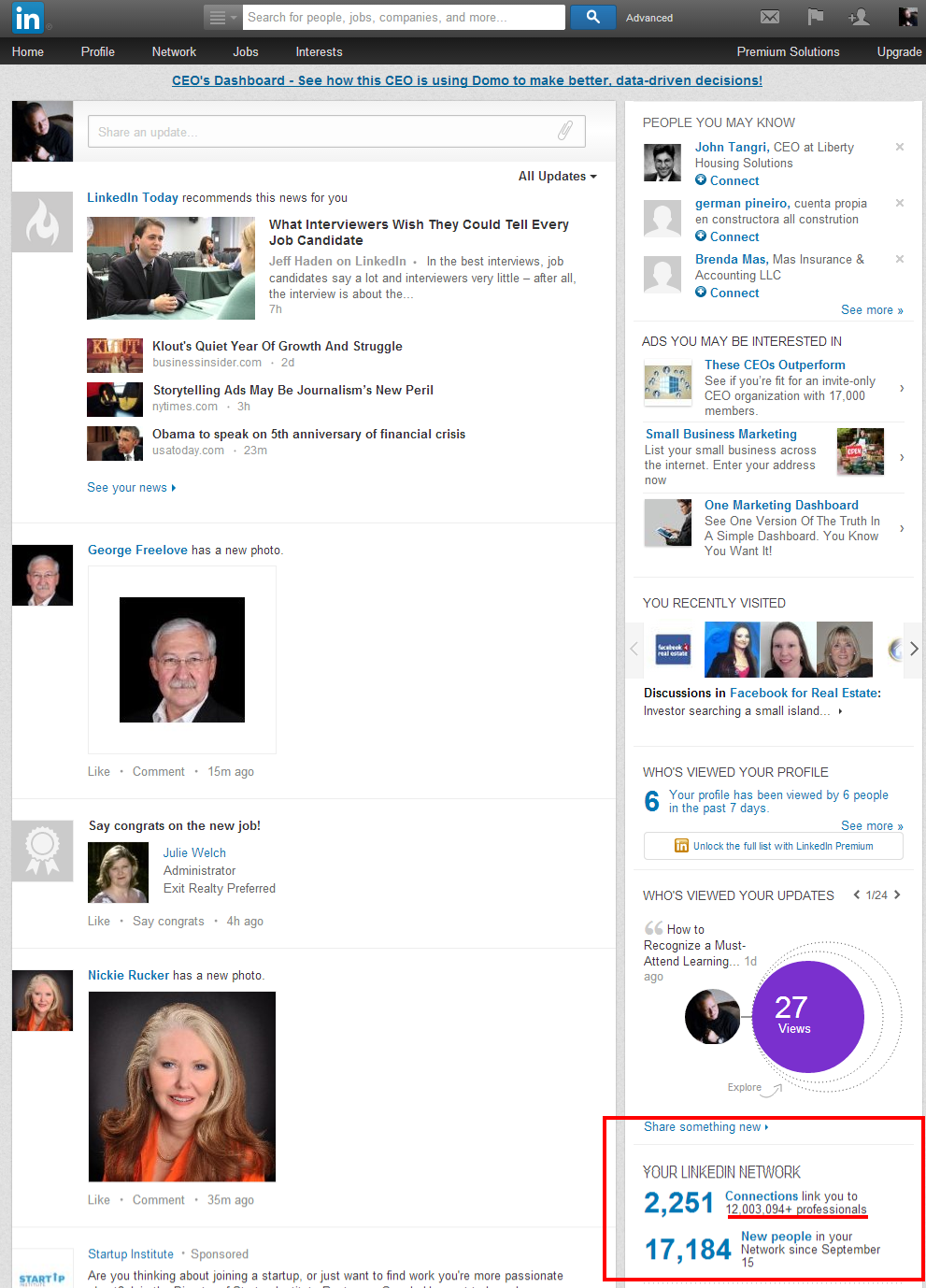The height and width of the screenshot is (1288, 926).
Task: Expand the These CEOs Outperform ad arrow
Action: point(902,388)
